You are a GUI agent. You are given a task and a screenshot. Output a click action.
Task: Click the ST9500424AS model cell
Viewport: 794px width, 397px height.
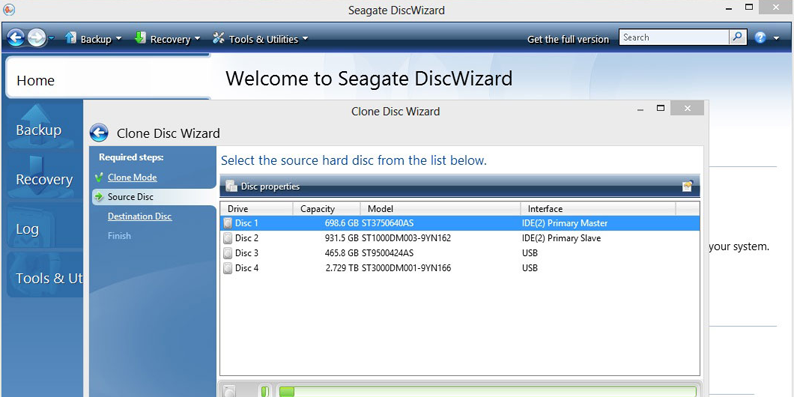(387, 253)
